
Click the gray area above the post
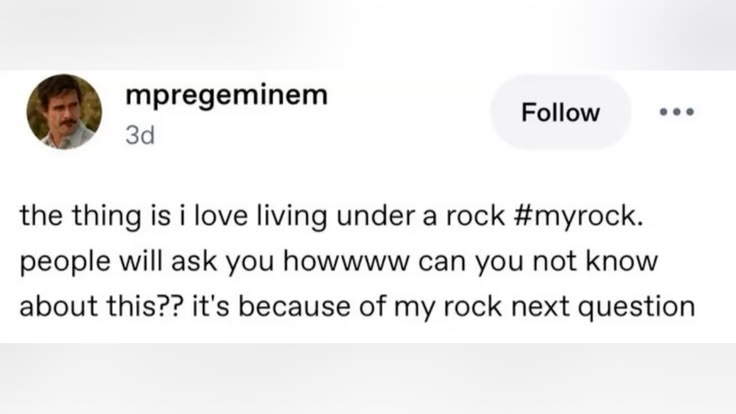coord(368,35)
